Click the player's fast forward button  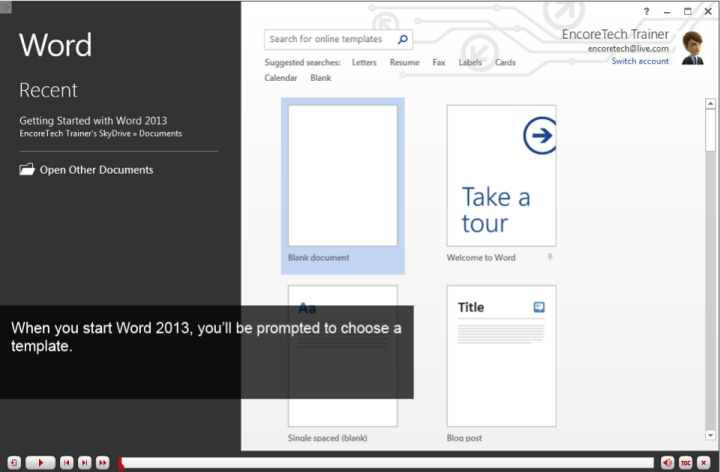tap(103, 463)
